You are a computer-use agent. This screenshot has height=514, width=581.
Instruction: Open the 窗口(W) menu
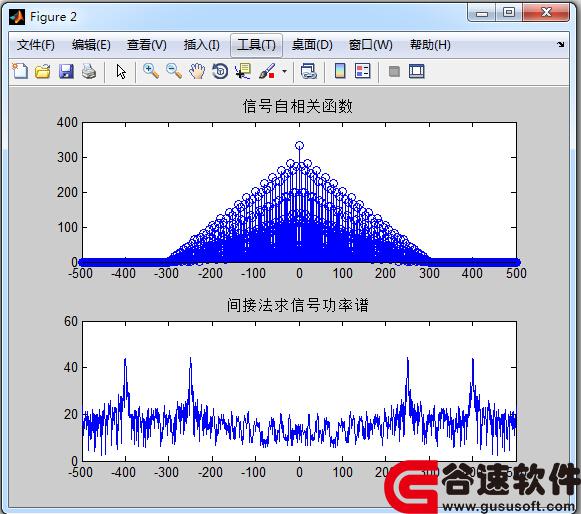click(x=371, y=45)
